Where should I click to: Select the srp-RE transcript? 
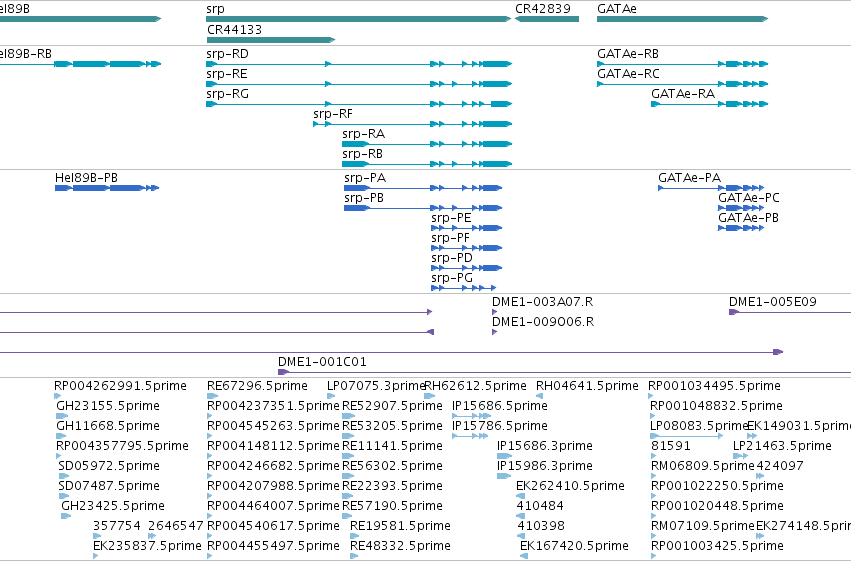359,84
